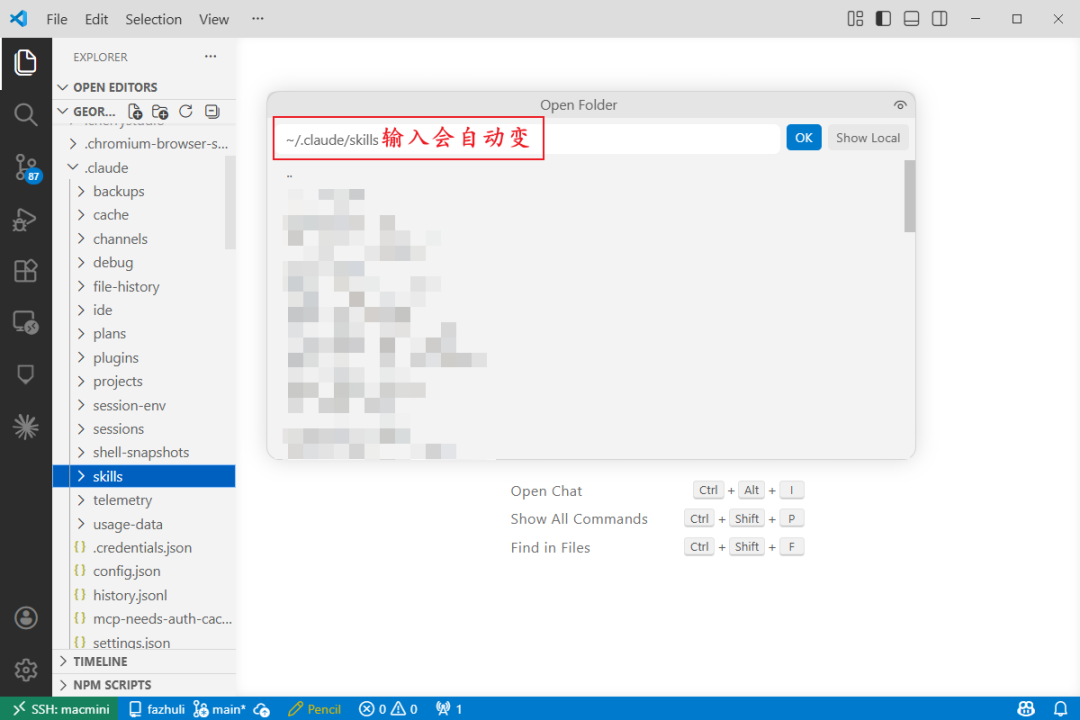Customize layout icon in title bar
The image size is (1080, 720).
(855, 19)
